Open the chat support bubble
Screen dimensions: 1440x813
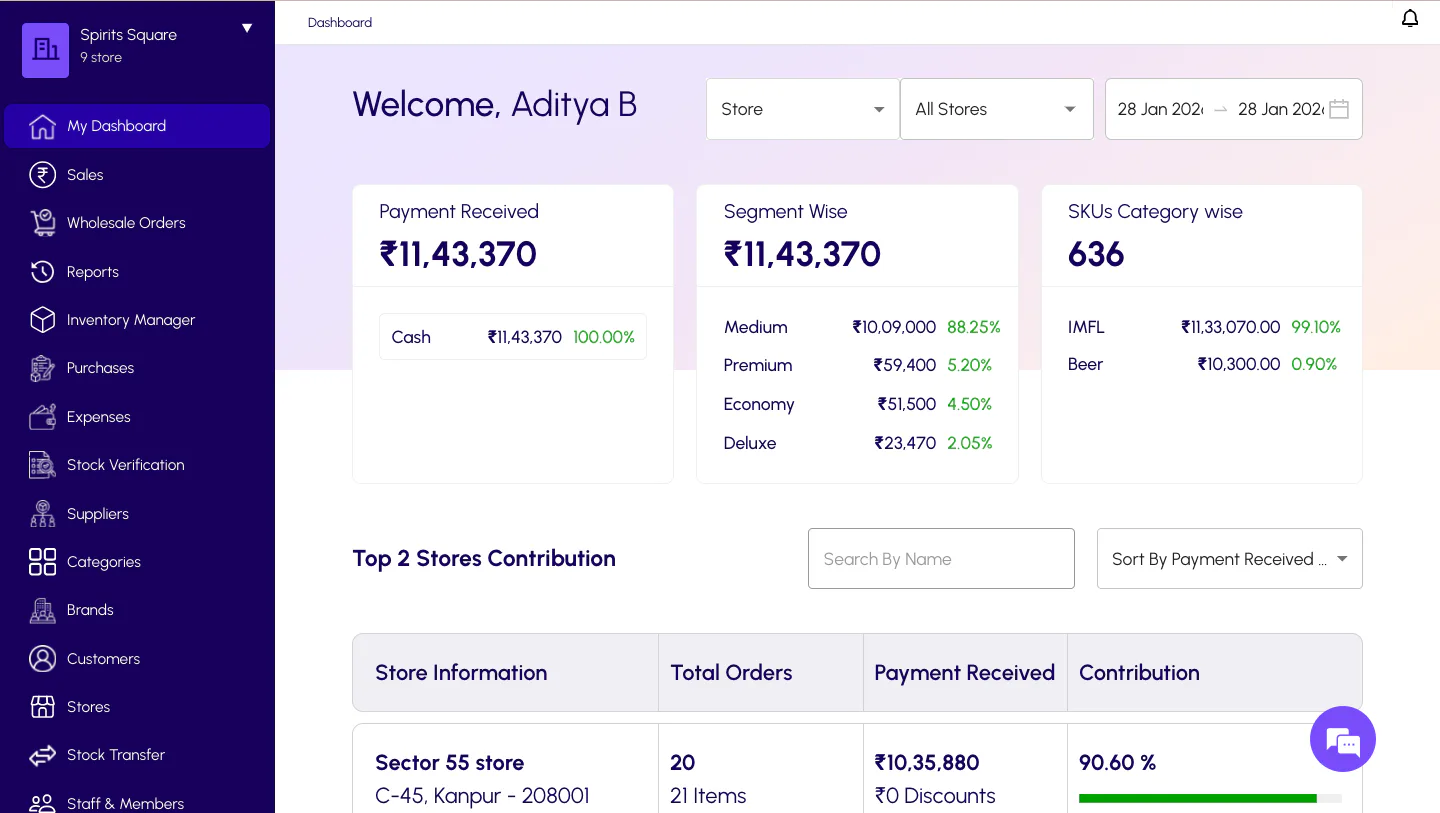[1343, 739]
